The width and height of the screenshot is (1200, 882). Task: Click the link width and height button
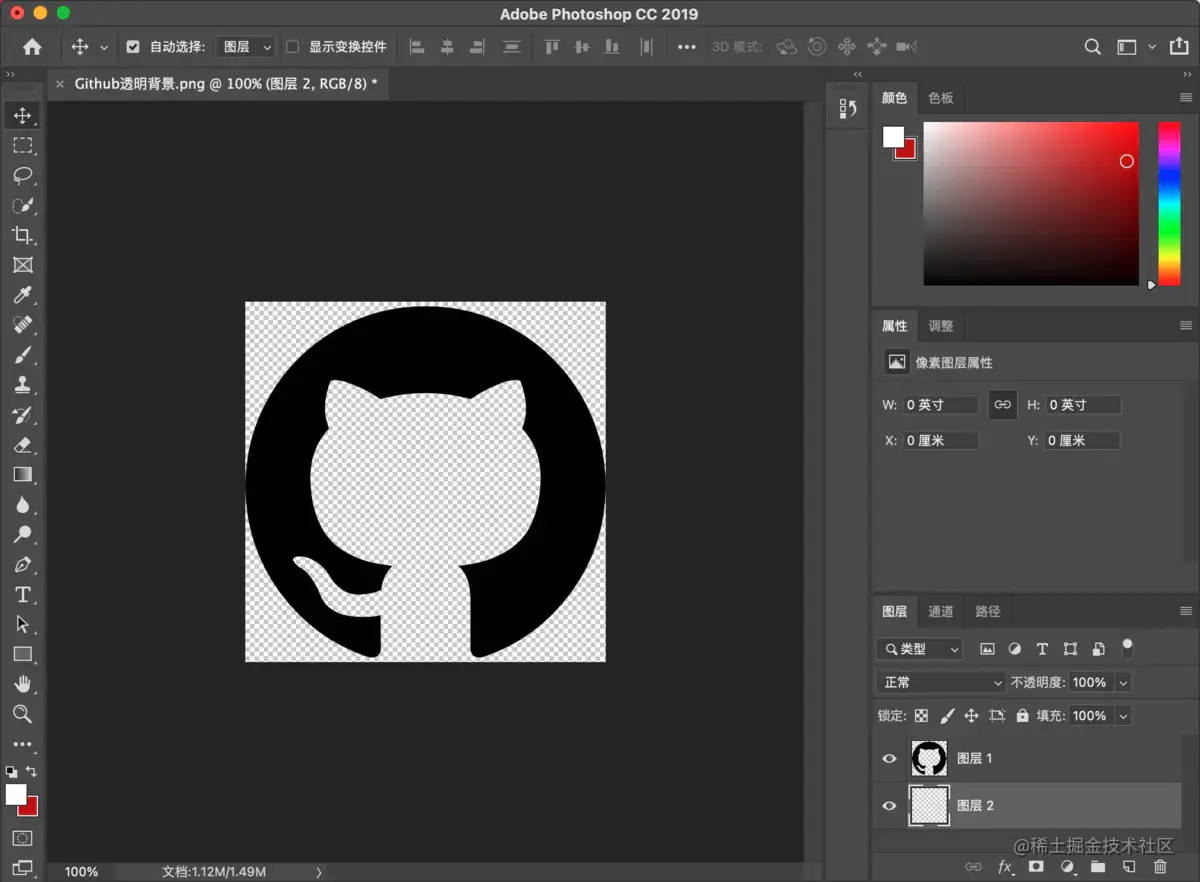click(1002, 405)
